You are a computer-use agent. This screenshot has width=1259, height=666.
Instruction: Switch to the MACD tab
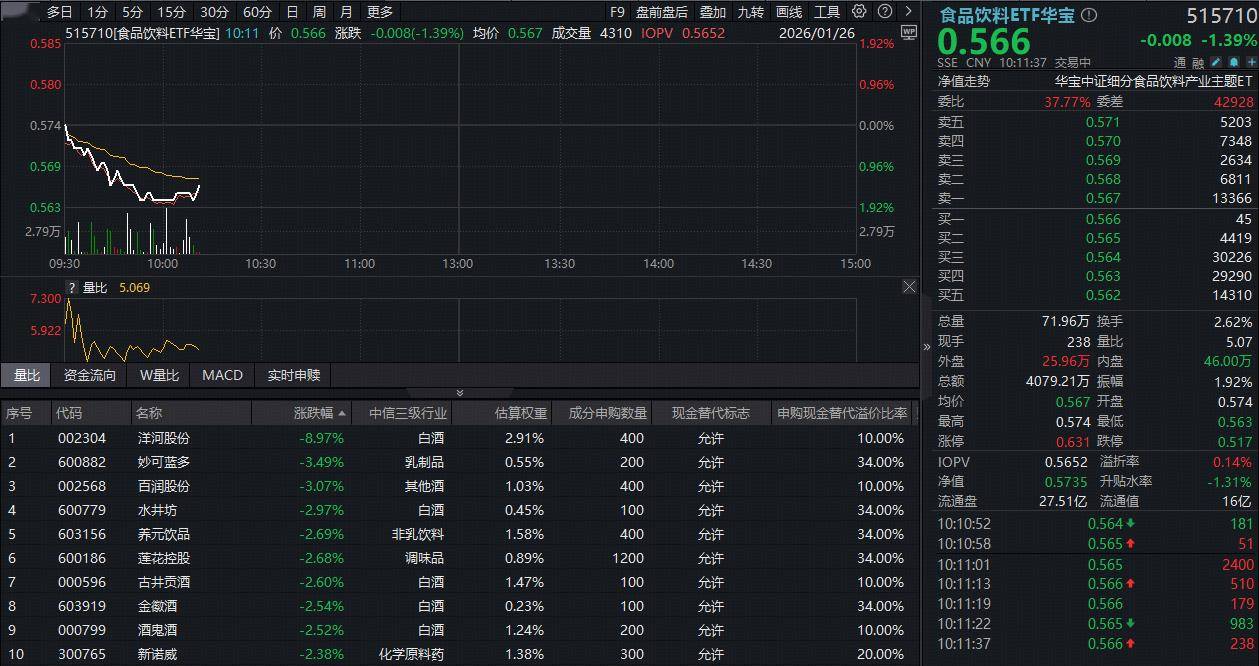(x=222, y=375)
